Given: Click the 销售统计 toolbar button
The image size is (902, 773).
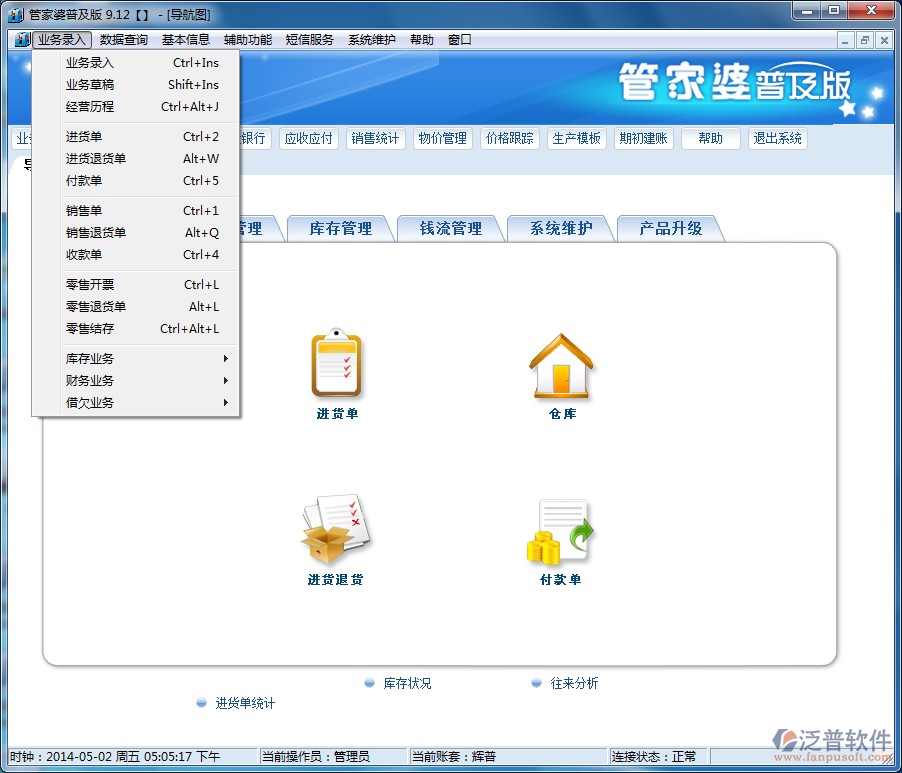Looking at the screenshot, I should click(x=376, y=138).
